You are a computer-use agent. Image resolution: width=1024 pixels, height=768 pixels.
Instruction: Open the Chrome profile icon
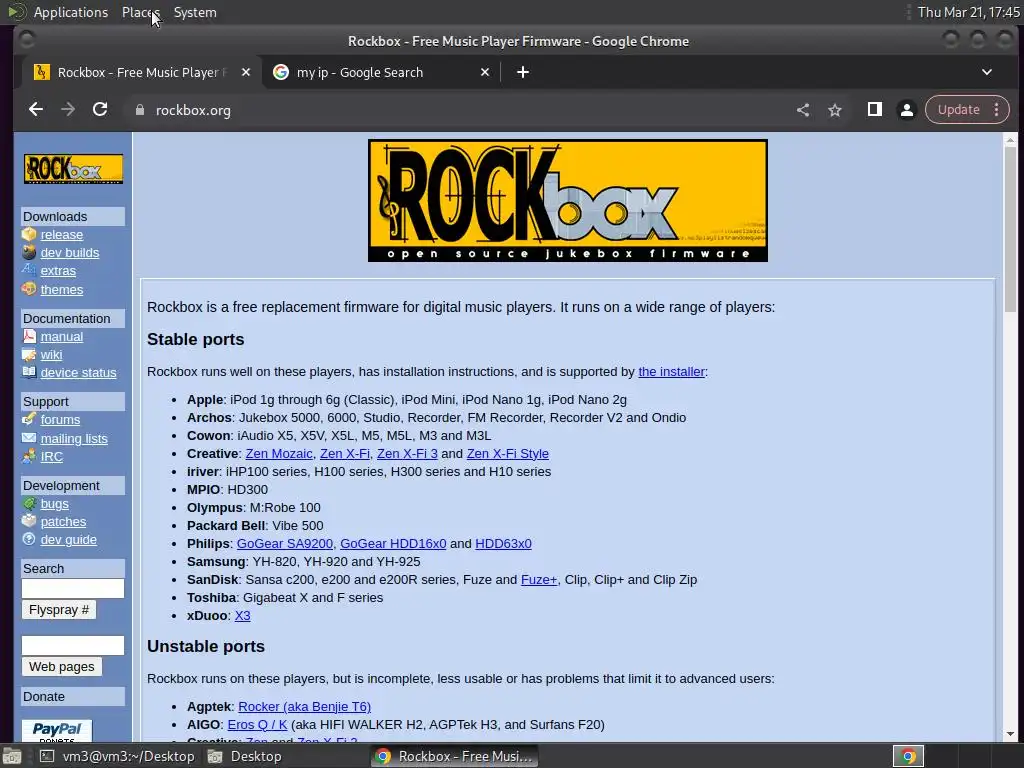click(906, 110)
